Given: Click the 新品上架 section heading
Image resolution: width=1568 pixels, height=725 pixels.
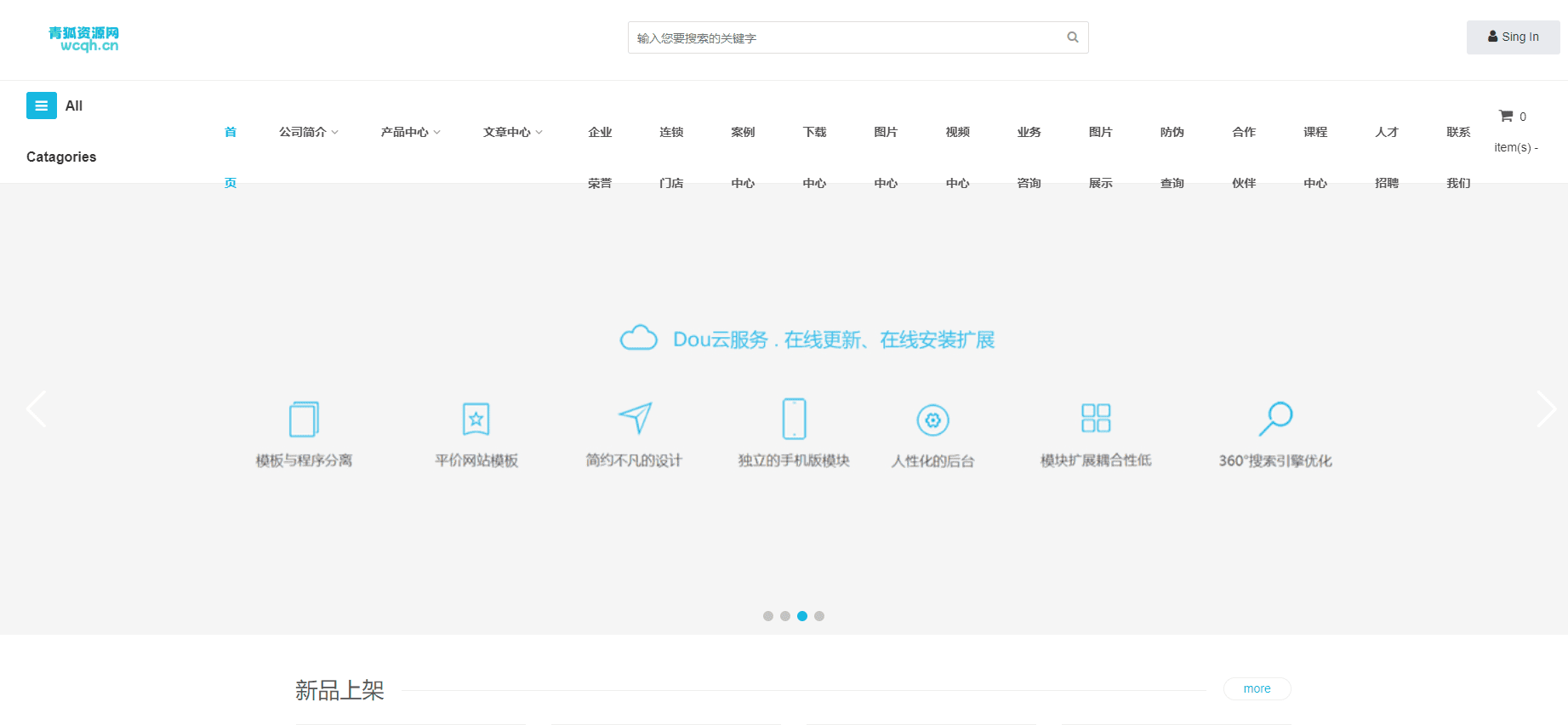Looking at the screenshot, I should (339, 690).
